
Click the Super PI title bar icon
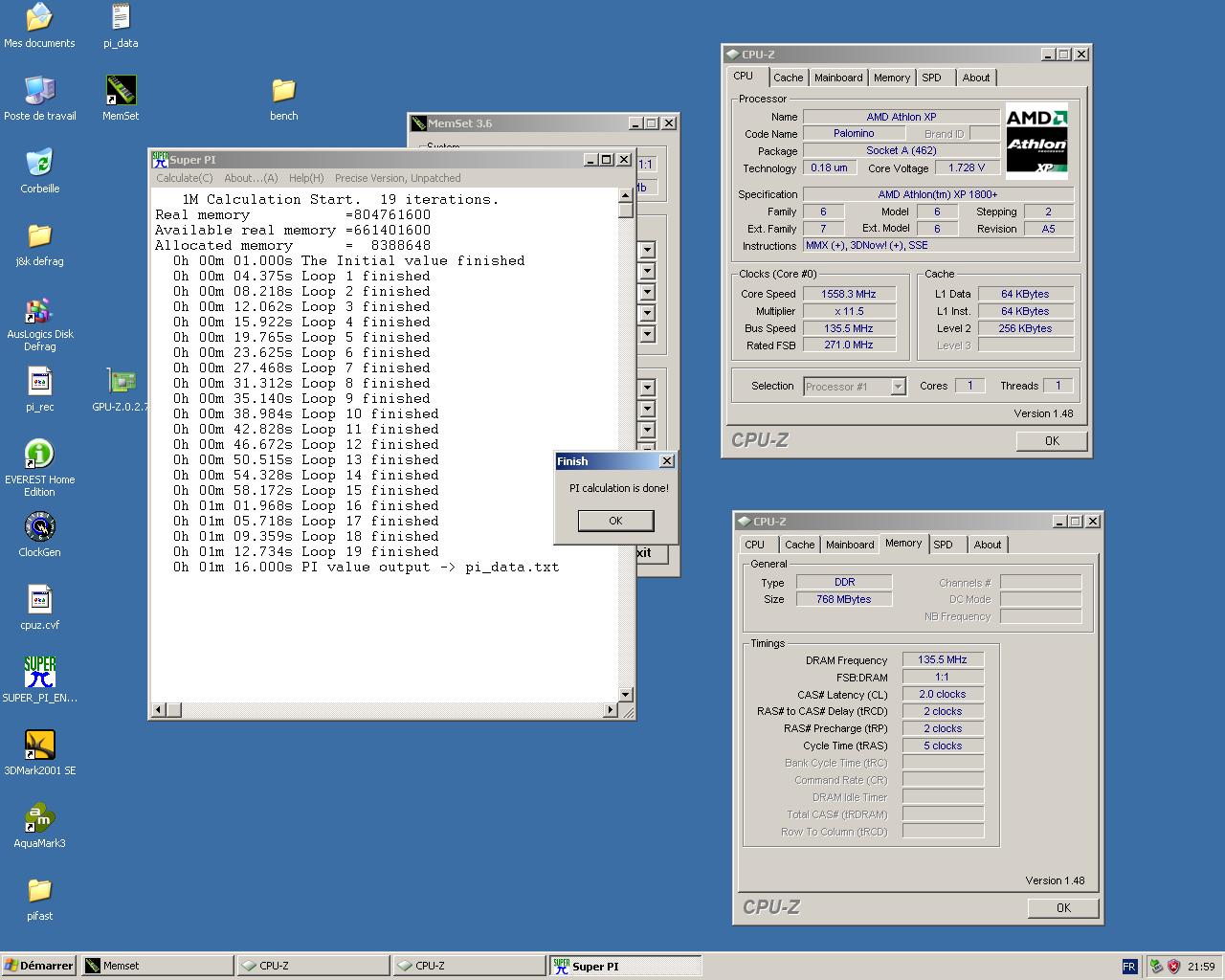(160, 160)
